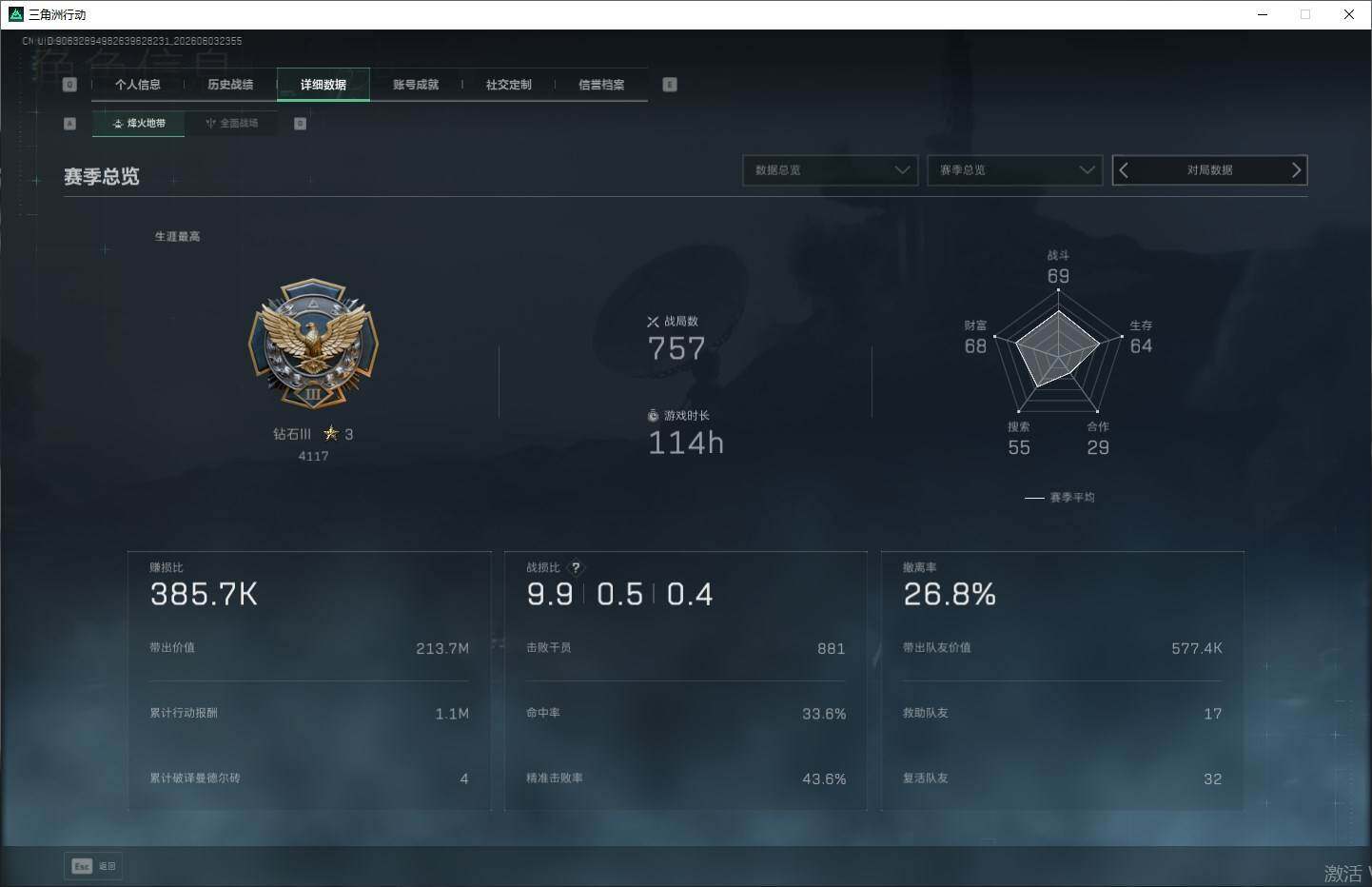Click the 命中率 33.6% row
Image resolution: width=1372 pixels, height=887 pixels.
pyautogui.click(x=686, y=713)
